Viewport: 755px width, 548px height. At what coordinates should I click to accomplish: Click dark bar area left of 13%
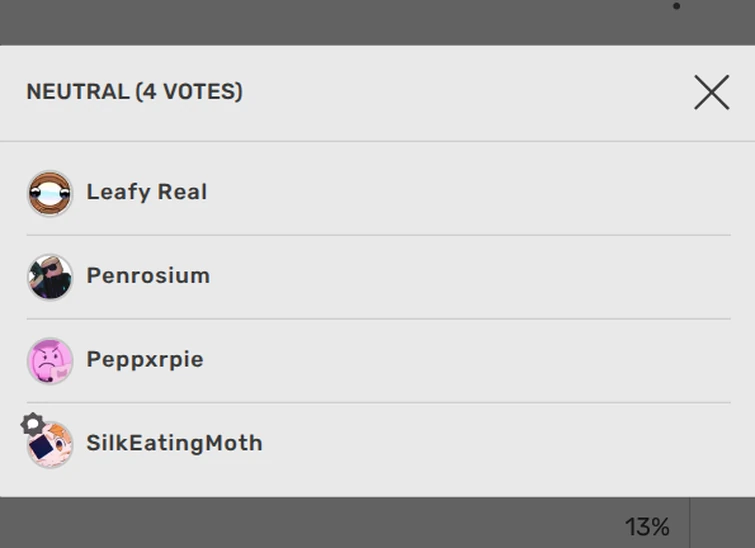(x=300, y=524)
